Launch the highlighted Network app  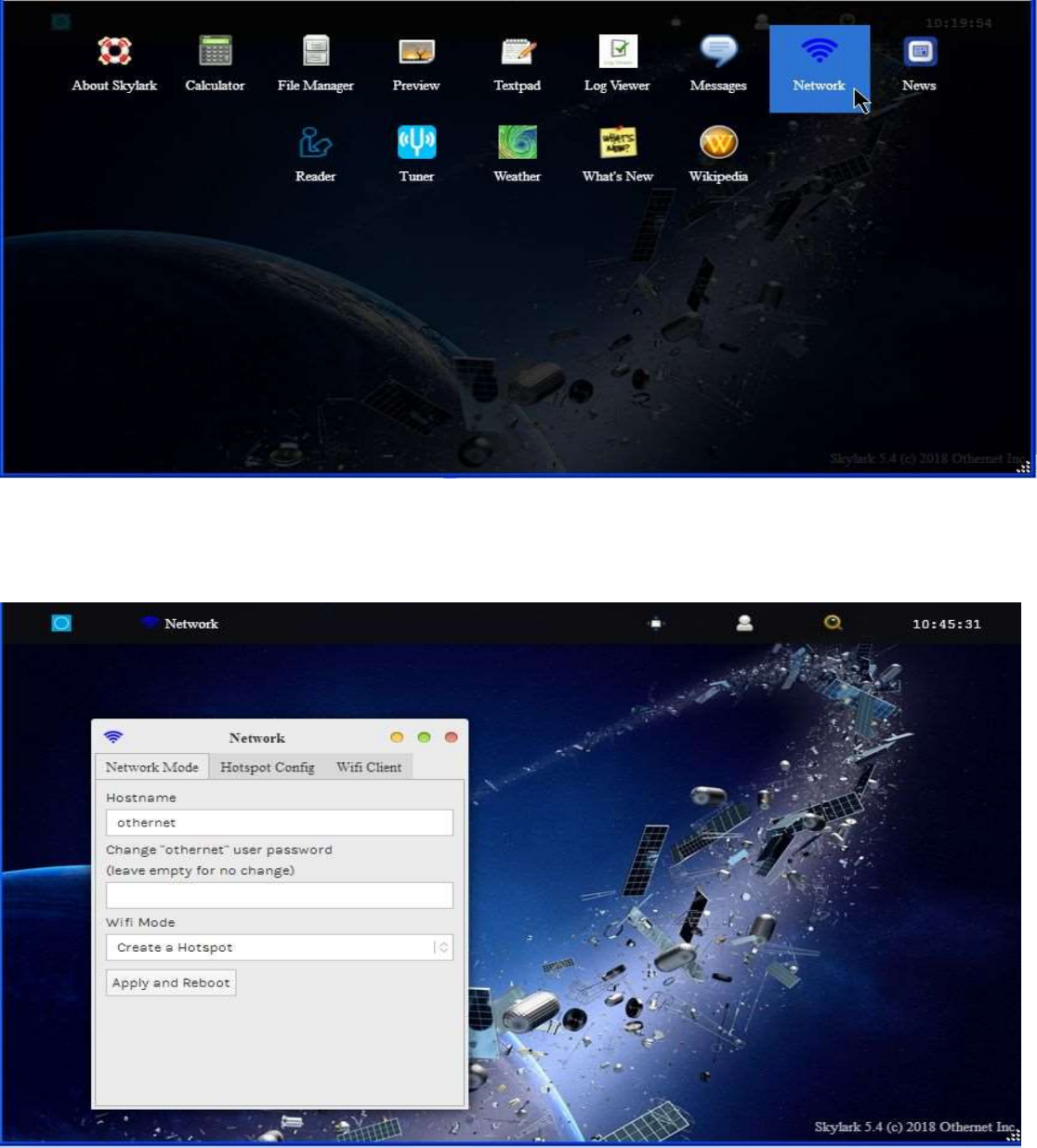pos(819,69)
